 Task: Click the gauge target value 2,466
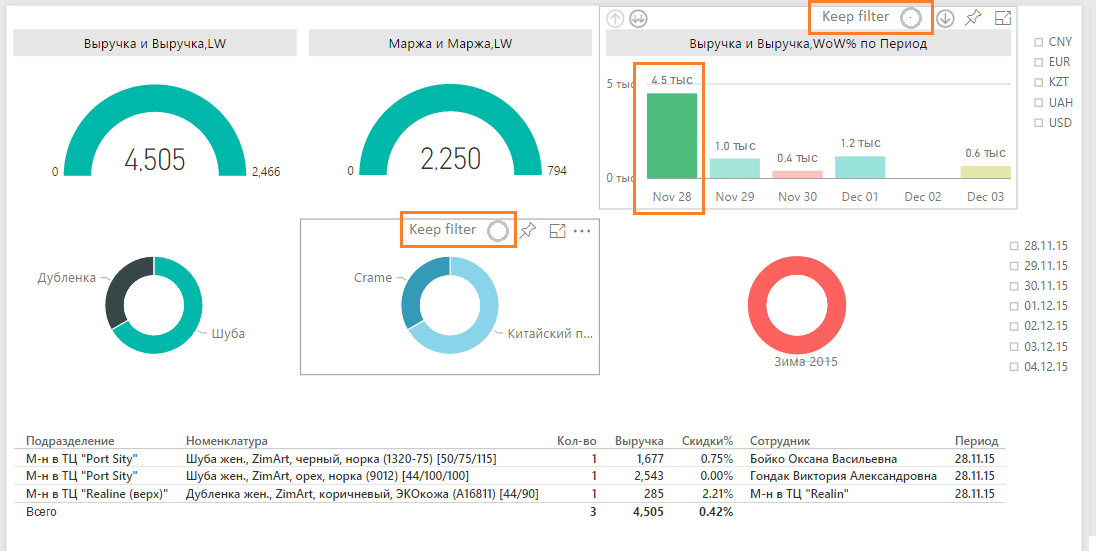pos(266,171)
